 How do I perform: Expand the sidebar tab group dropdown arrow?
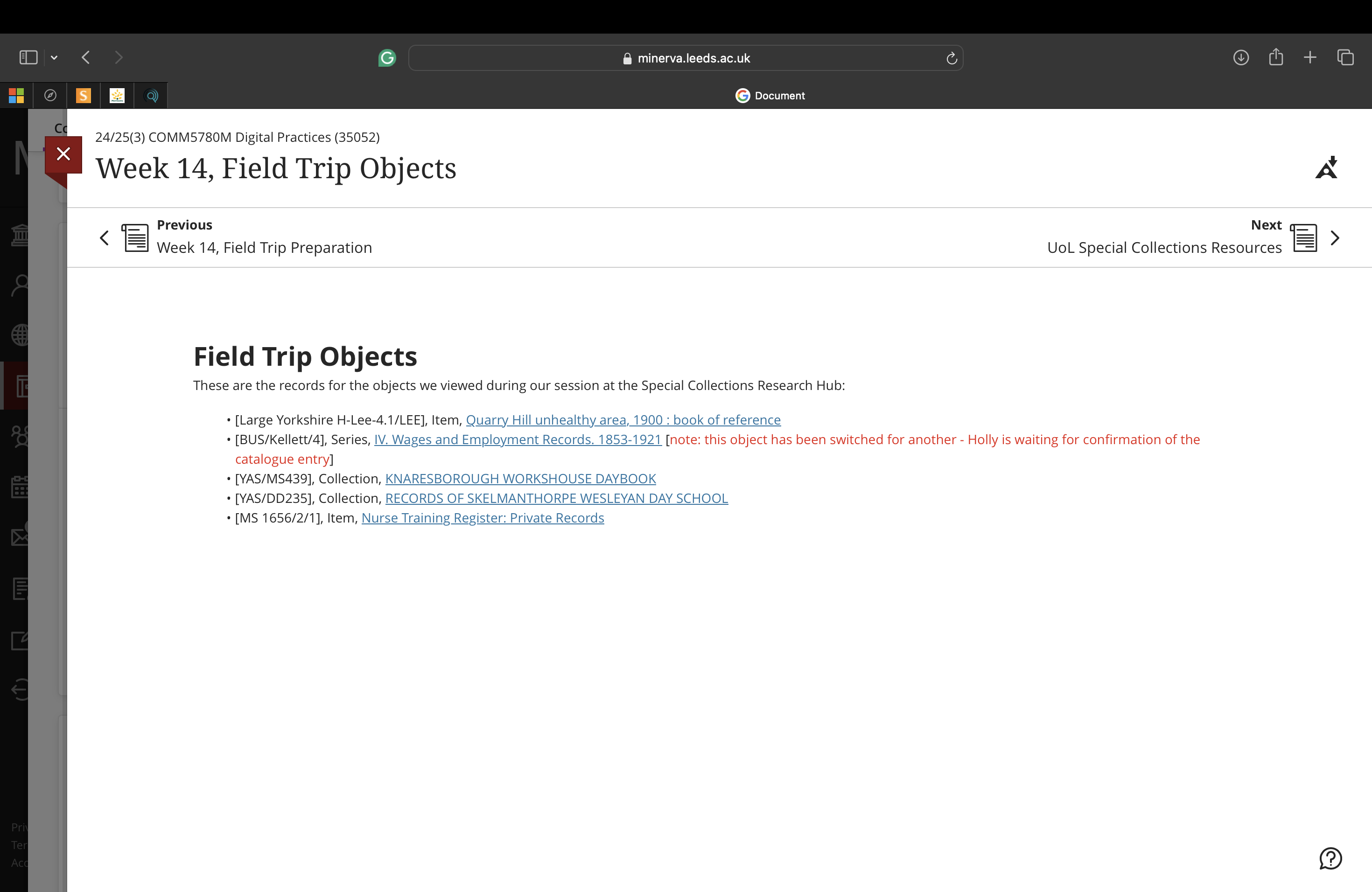[x=54, y=58]
